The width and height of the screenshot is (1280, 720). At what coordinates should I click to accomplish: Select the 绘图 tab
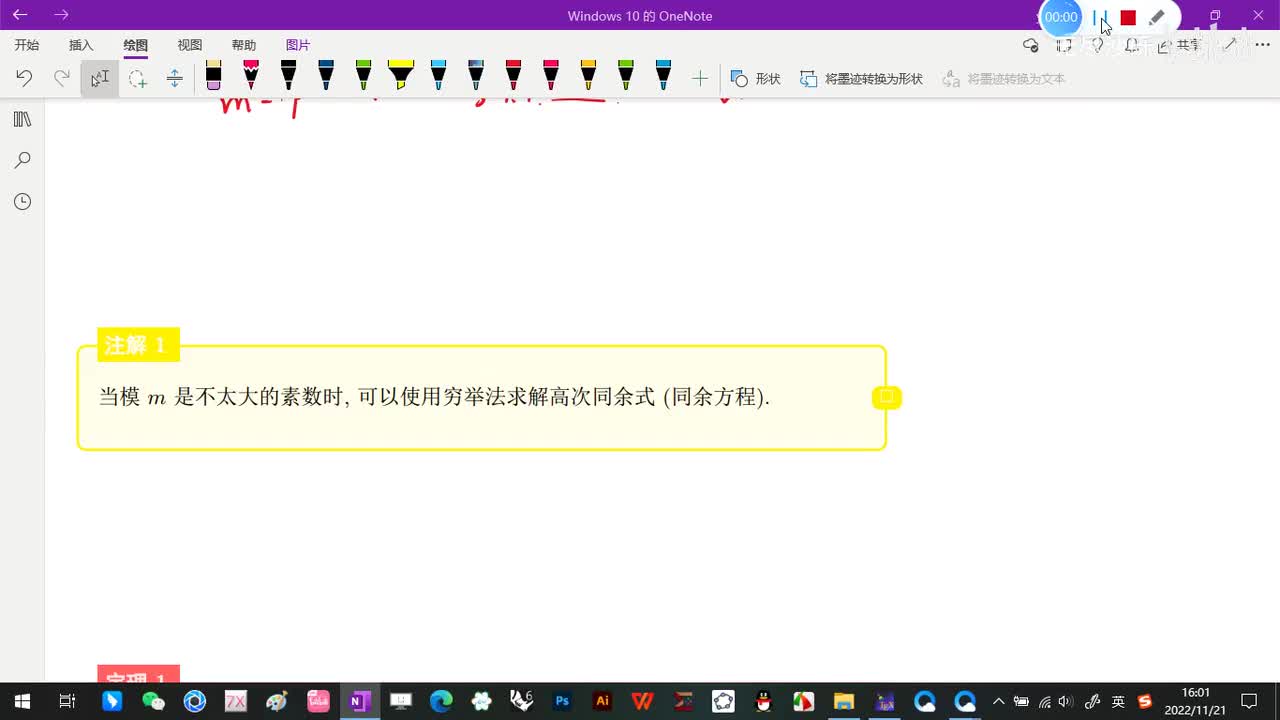[x=135, y=45]
